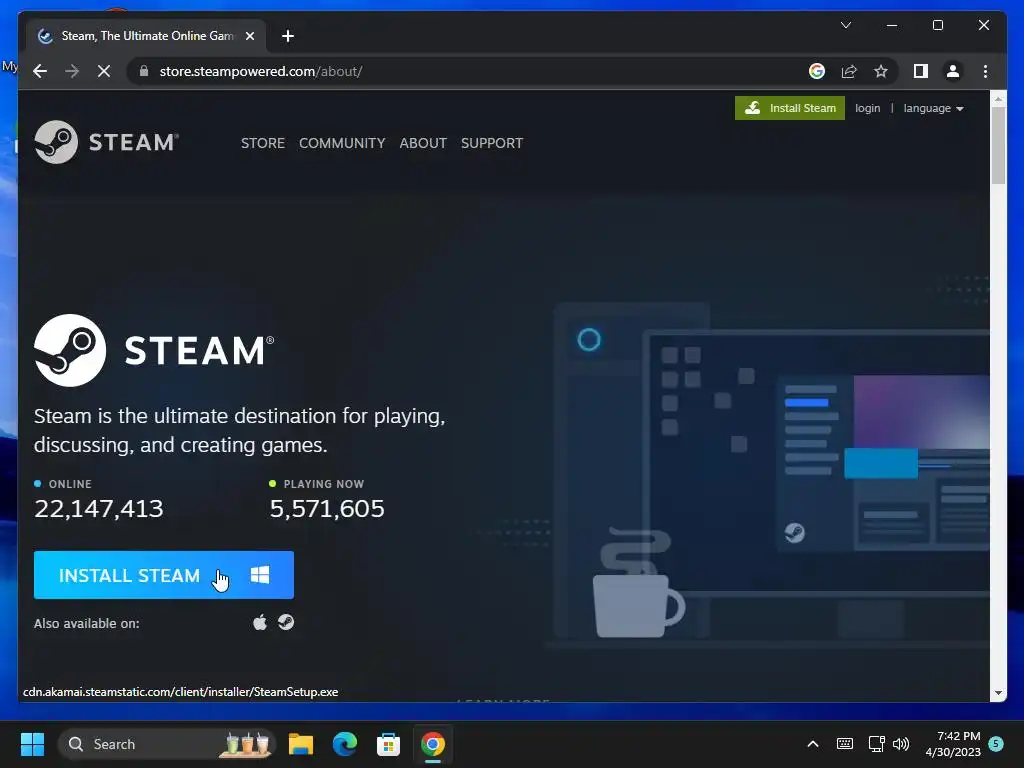Open the STORE menu
The image size is (1024, 768).
coord(263,143)
